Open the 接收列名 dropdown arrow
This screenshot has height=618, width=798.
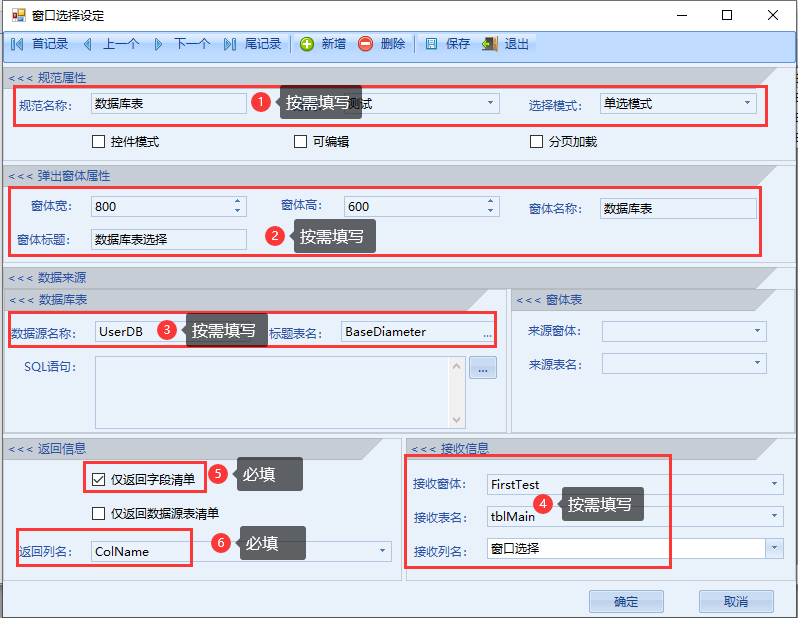click(774, 548)
